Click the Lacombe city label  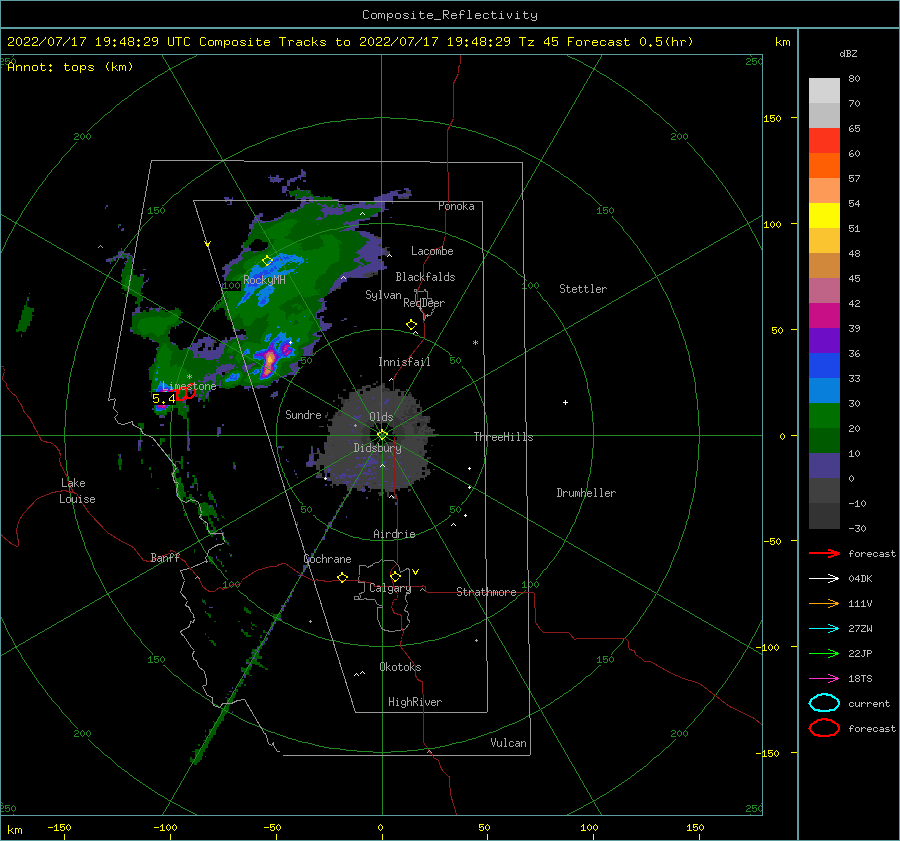click(432, 251)
